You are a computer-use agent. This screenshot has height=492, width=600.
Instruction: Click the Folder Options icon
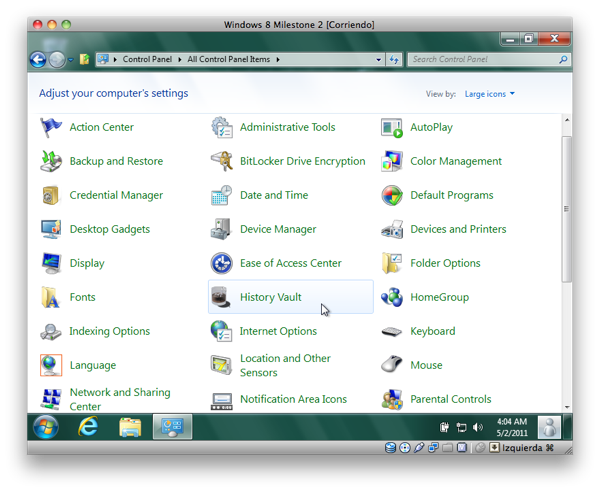[392, 263]
